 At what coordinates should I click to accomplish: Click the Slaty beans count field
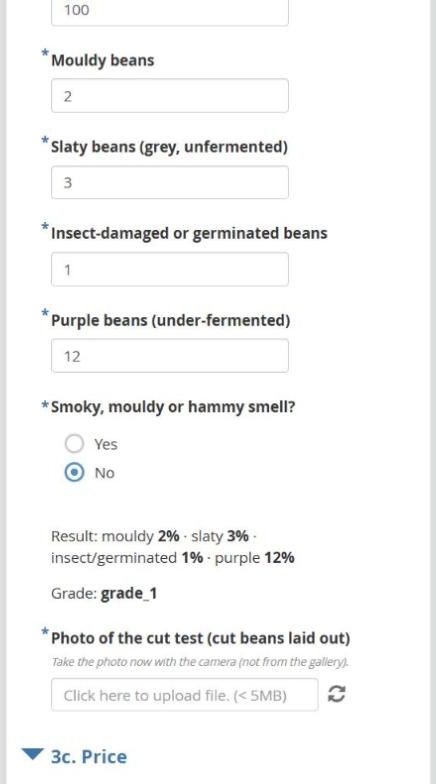pos(170,182)
